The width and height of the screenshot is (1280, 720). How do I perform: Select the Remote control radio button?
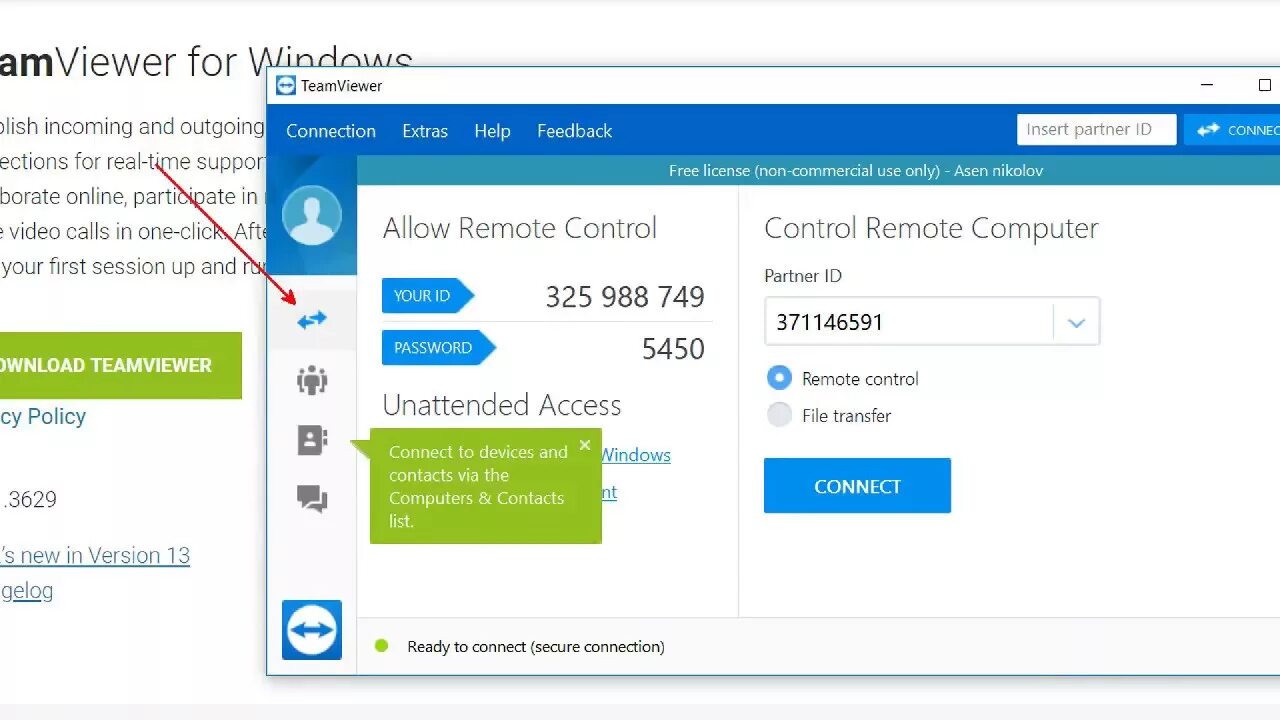(x=779, y=378)
